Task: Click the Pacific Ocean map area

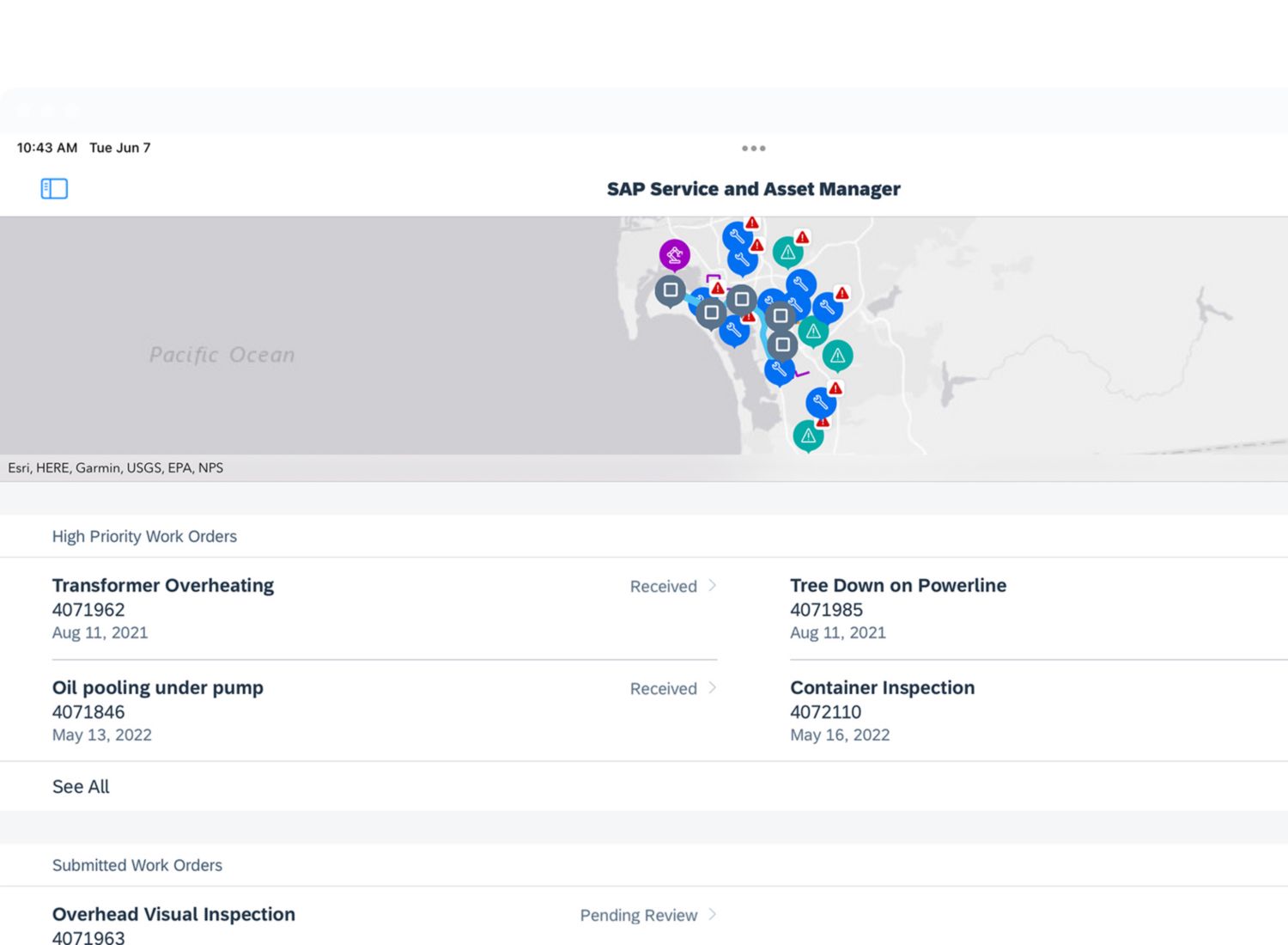Action: [222, 355]
